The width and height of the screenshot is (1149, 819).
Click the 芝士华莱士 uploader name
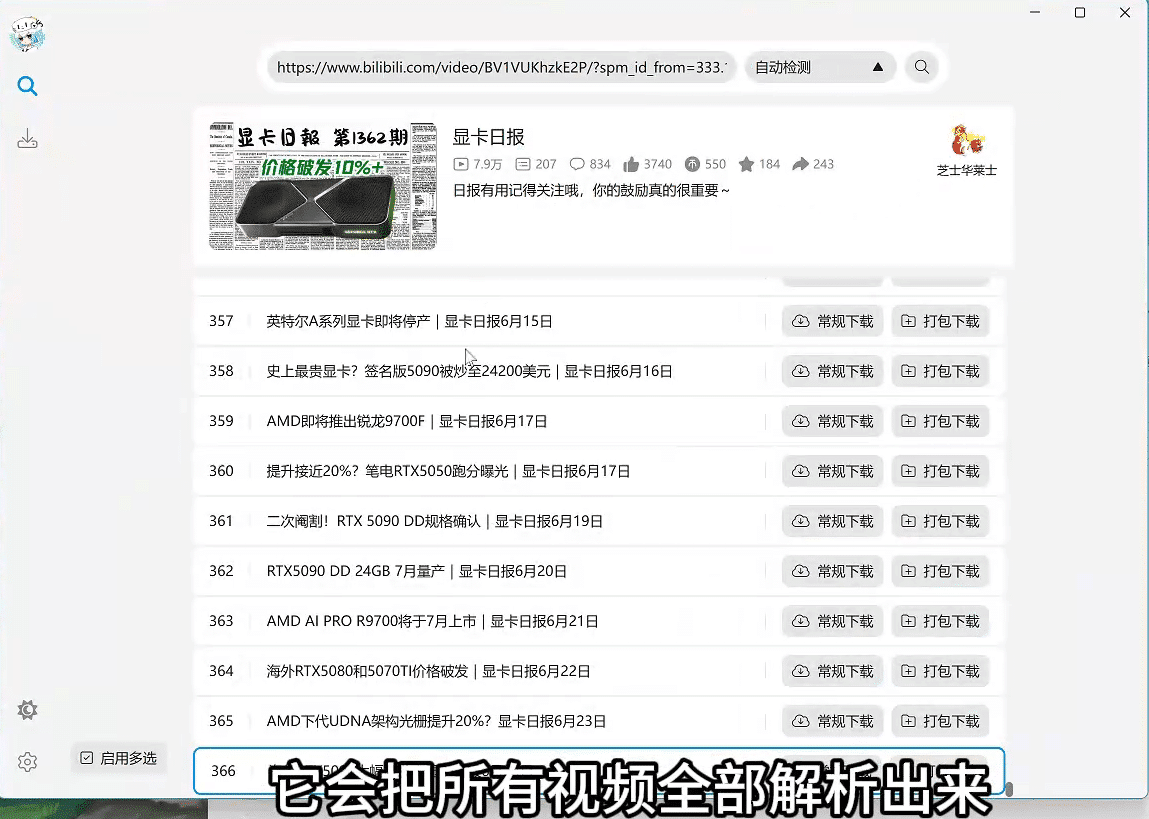pos(967,170)
